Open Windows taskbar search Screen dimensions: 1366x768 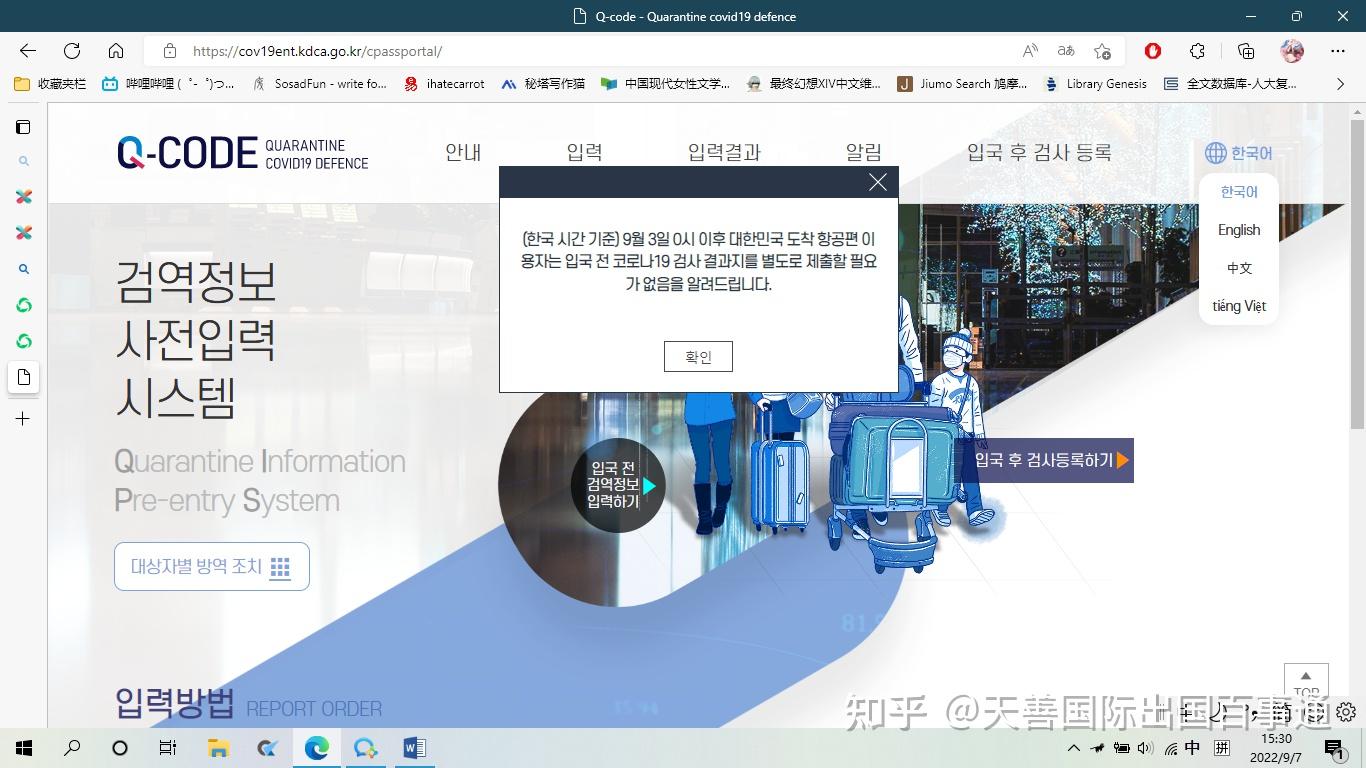(72, 748)
